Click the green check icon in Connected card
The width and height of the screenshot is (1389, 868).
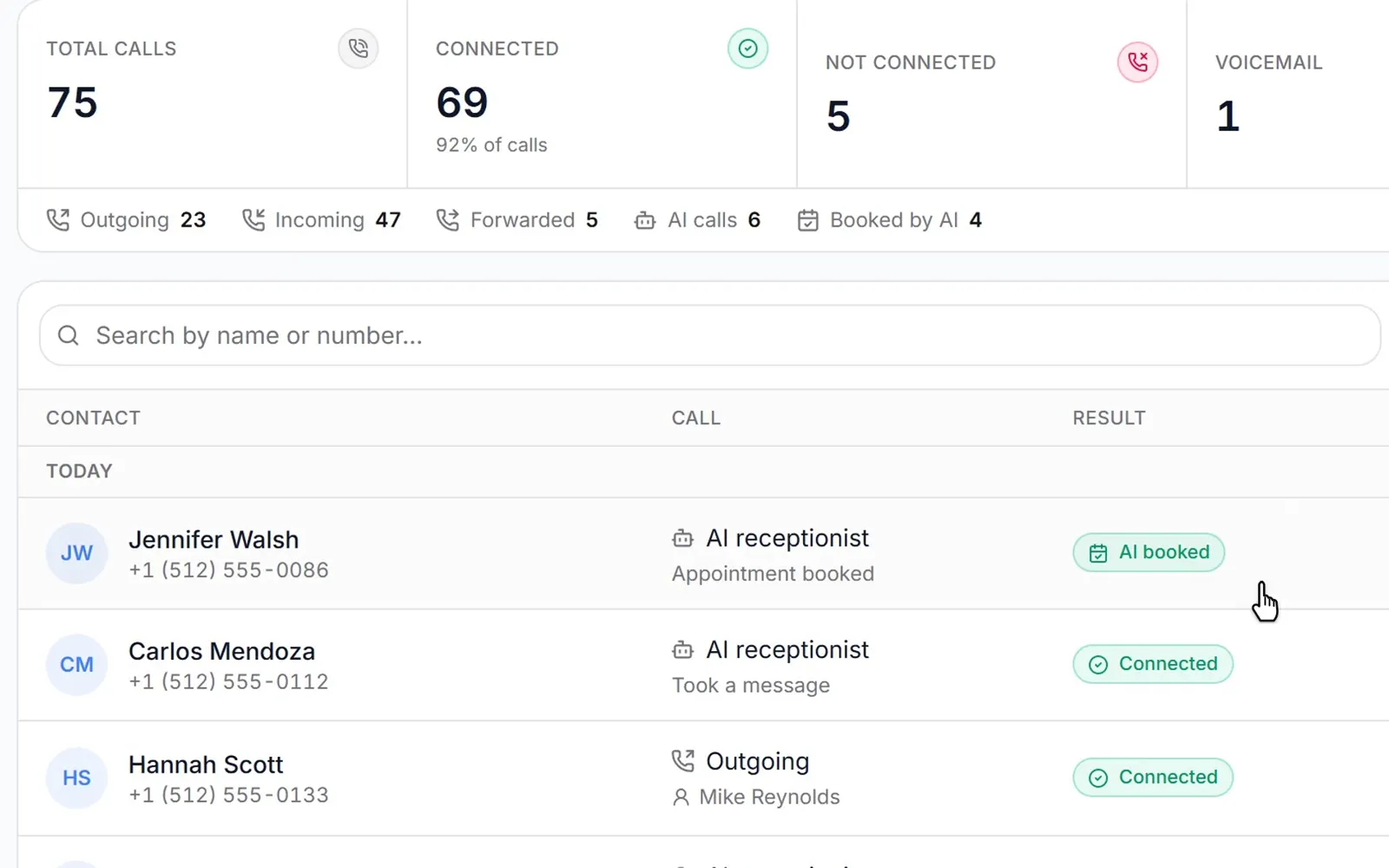tap(747, 48)
